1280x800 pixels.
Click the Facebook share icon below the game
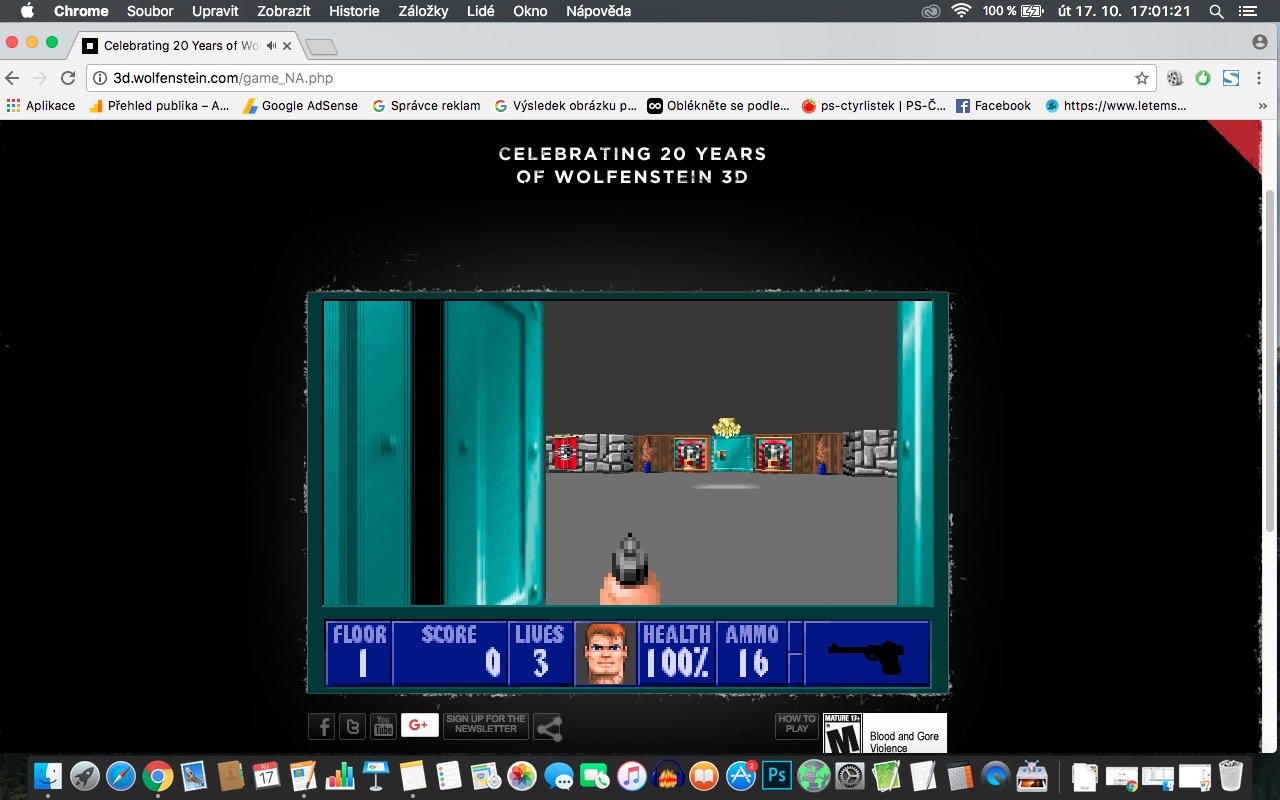(321, 726)
